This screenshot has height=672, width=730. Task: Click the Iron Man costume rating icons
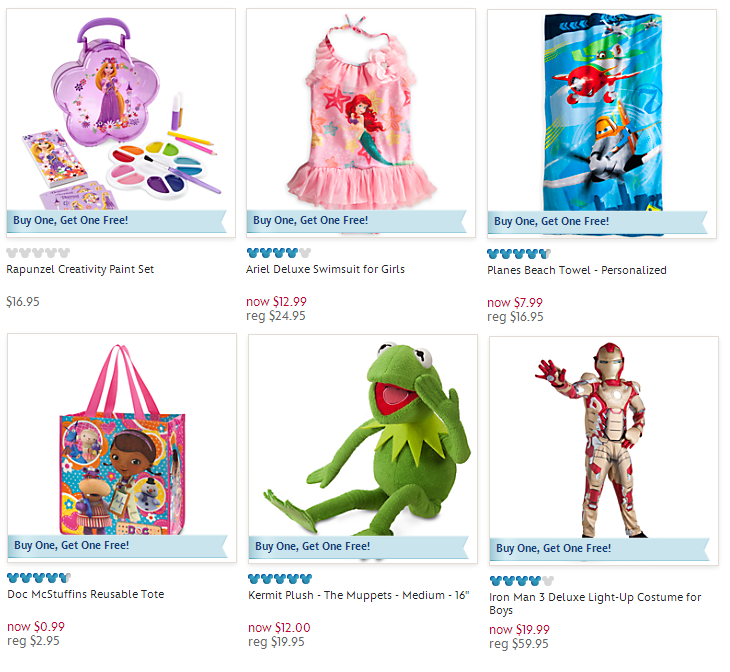[521, 581]
